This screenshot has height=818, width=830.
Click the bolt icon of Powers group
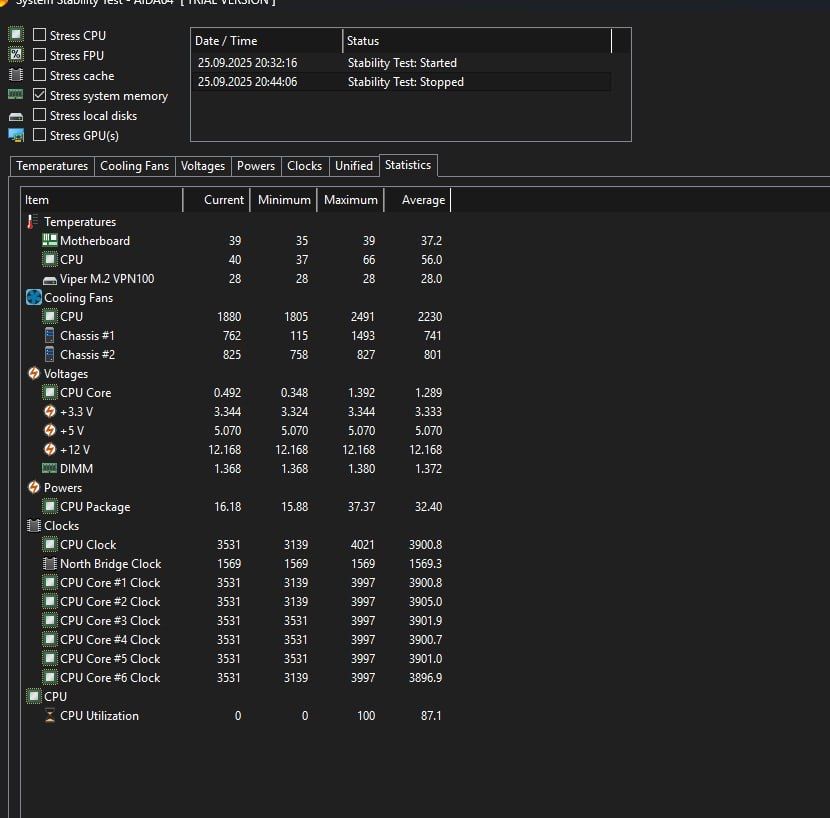pyautogui.click(x=33, y=487)
